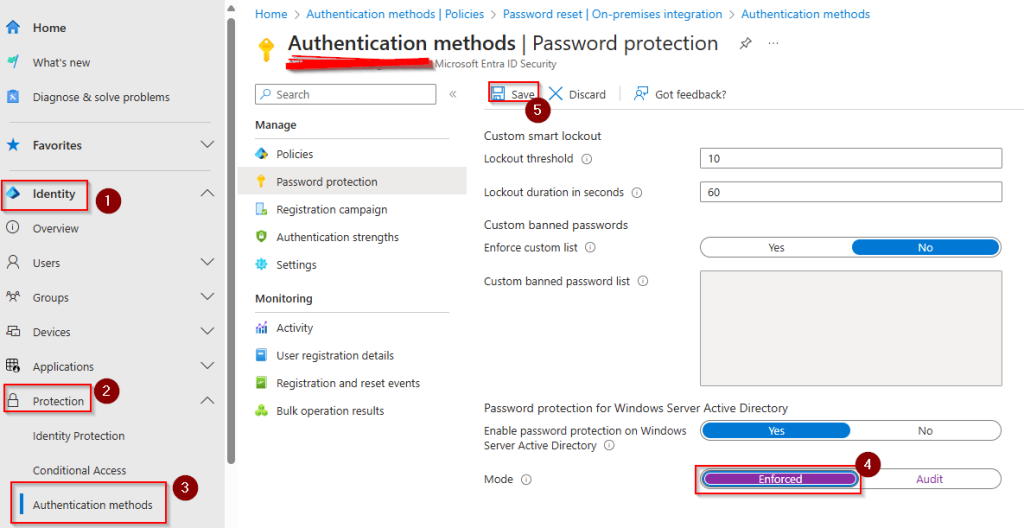Screen dimensions: 1024x528
Task: Collapse the menu with the double-chevron icon
Action: [x=452, y=94]
